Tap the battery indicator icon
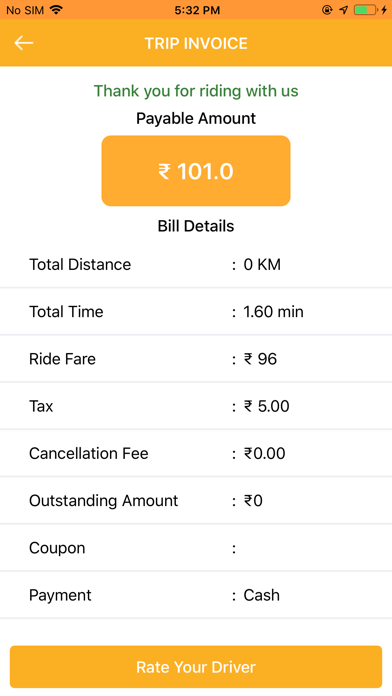 pos(365,10)
